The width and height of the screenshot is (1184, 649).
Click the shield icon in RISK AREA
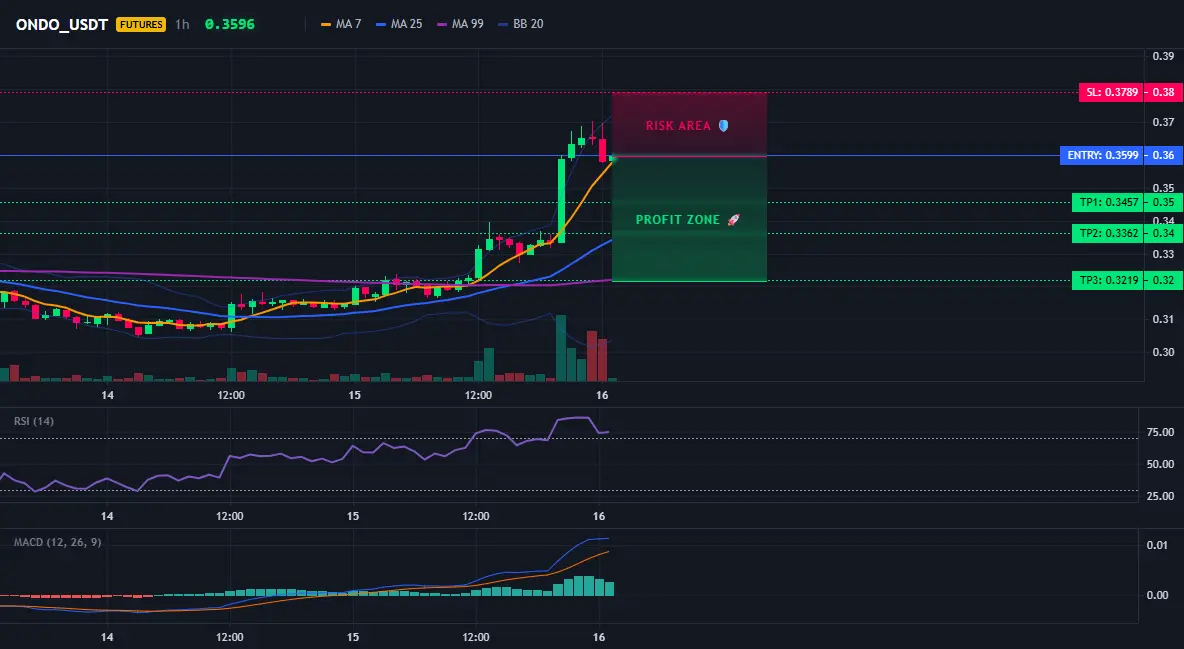tap(723, 125)
